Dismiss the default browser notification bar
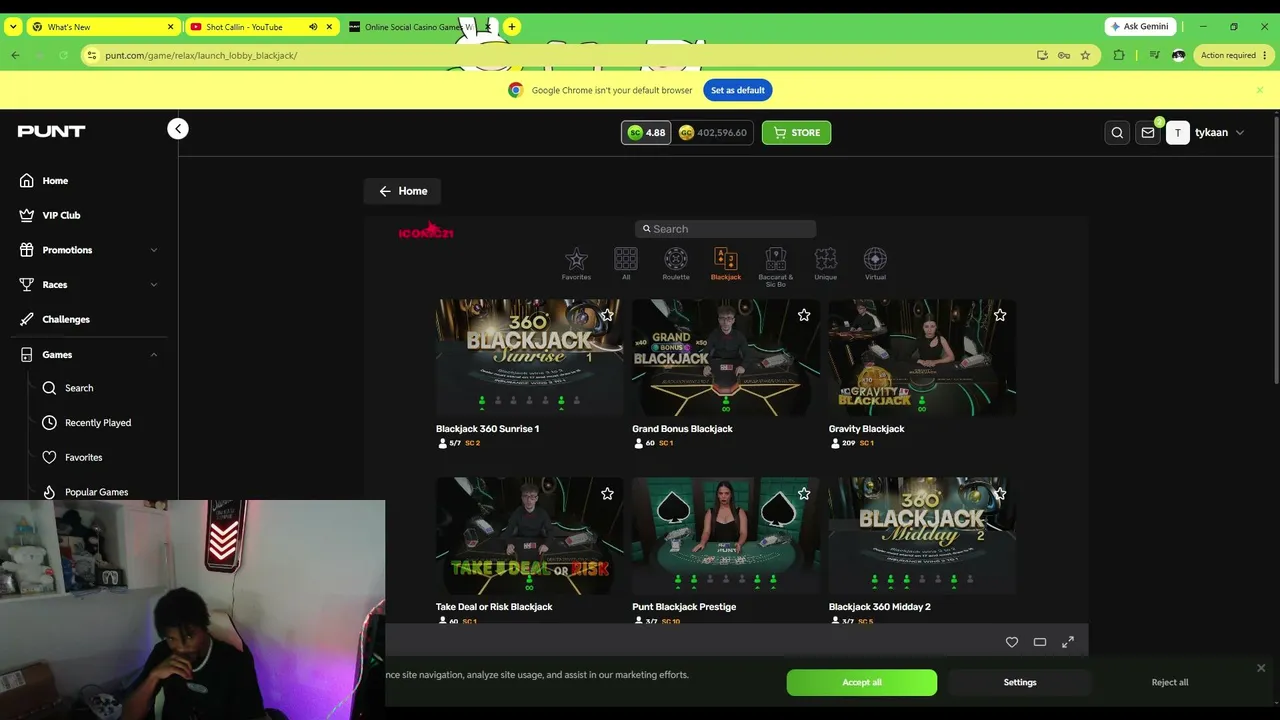This screenshot has height=720, width=1280. (1260, 90)
